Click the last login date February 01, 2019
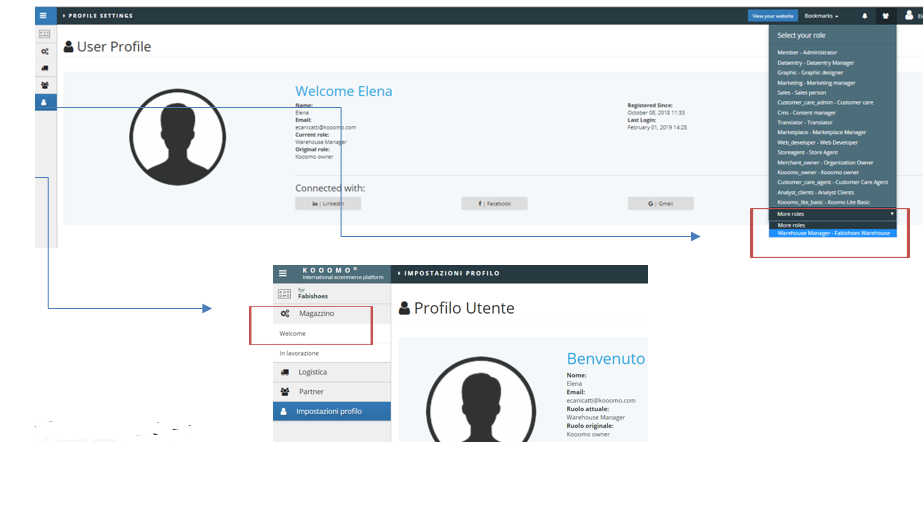 click(657, 127)
